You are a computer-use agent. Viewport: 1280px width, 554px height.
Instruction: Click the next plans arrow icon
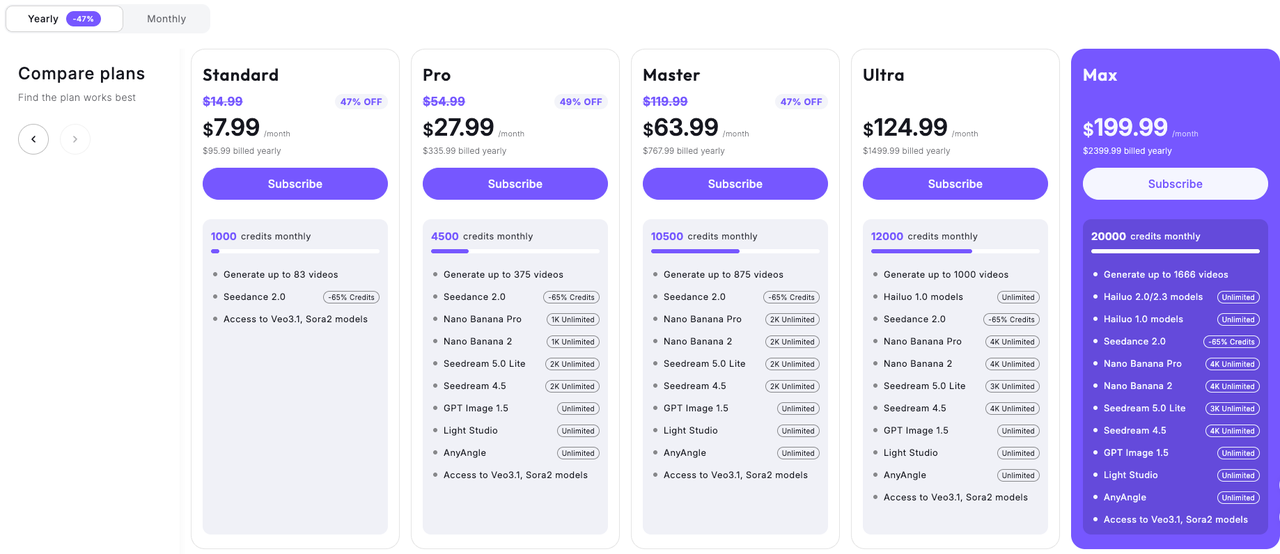pos(75,139)
